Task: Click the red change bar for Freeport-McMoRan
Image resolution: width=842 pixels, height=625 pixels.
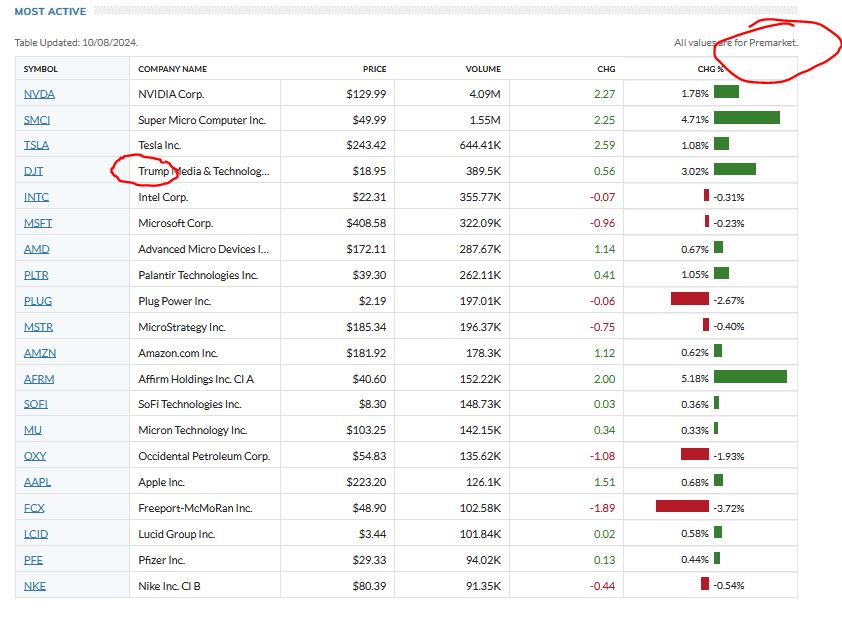Action: (682, 506)
